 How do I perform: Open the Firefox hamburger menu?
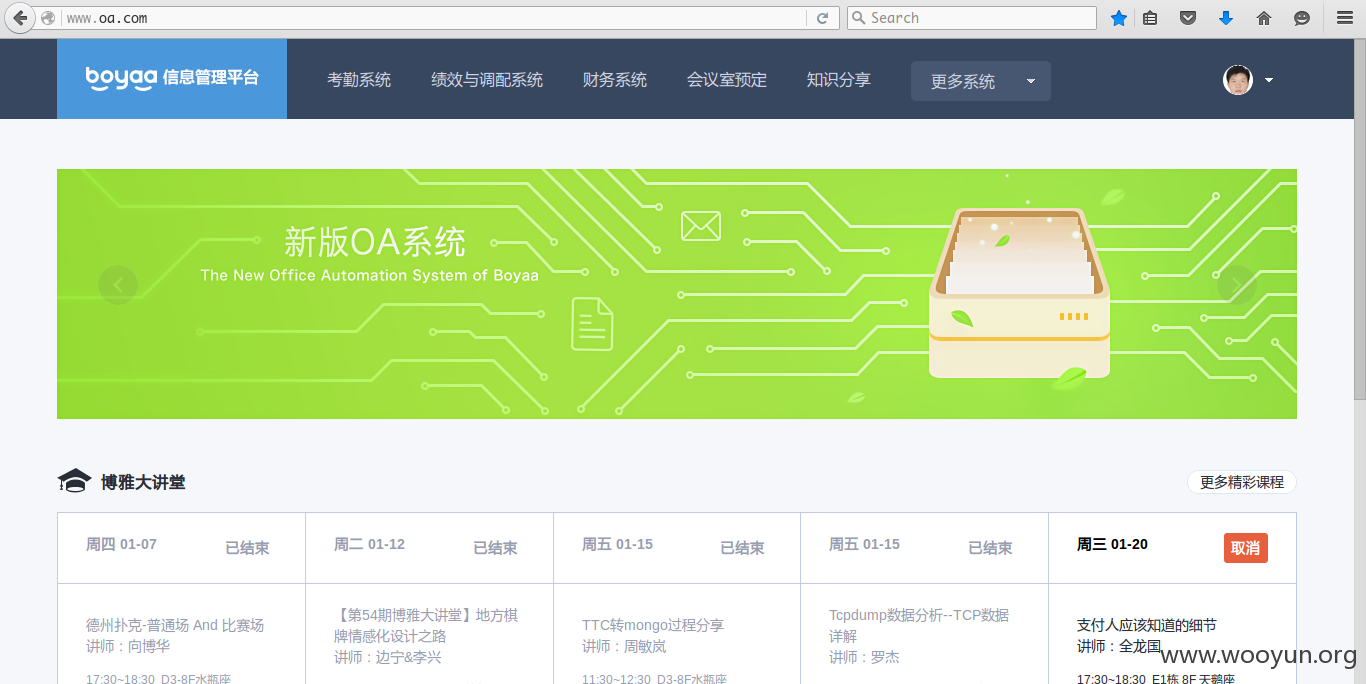coord(1345,18)
